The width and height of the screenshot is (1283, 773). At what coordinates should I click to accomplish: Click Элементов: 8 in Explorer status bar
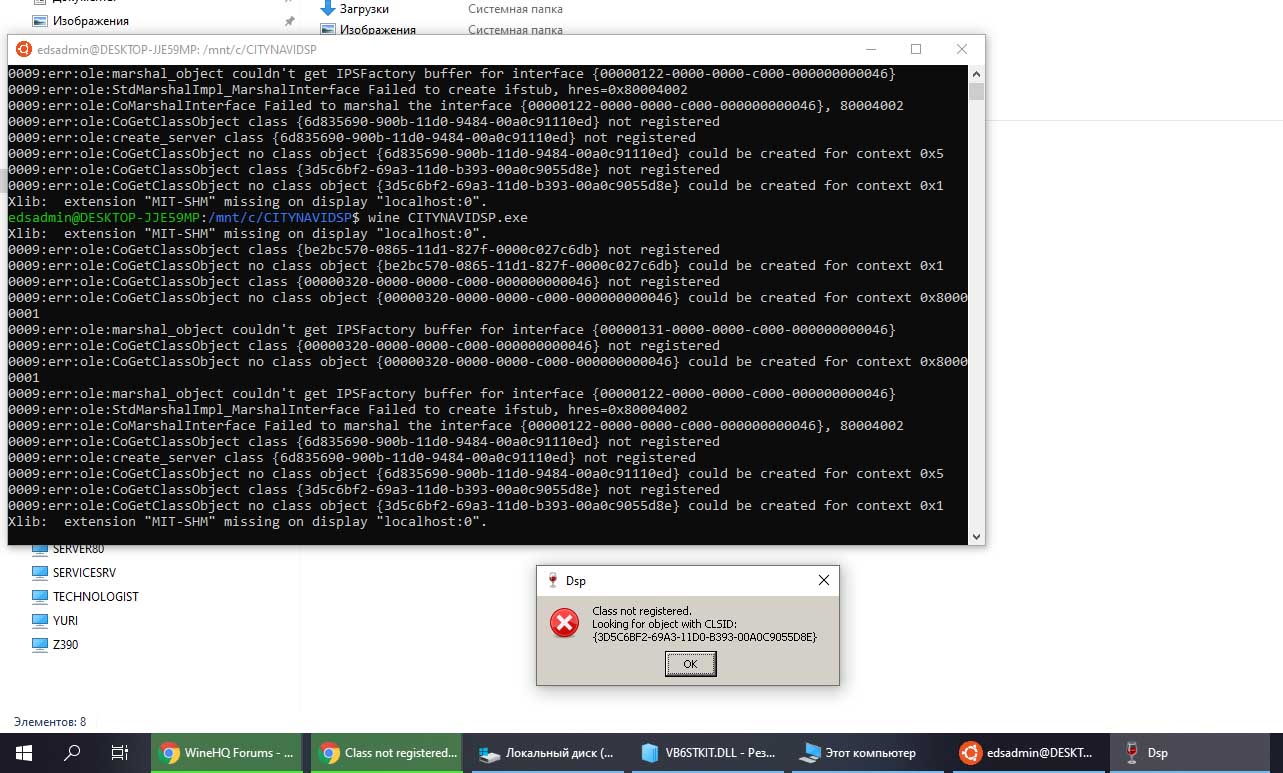[x=50, y=721]
